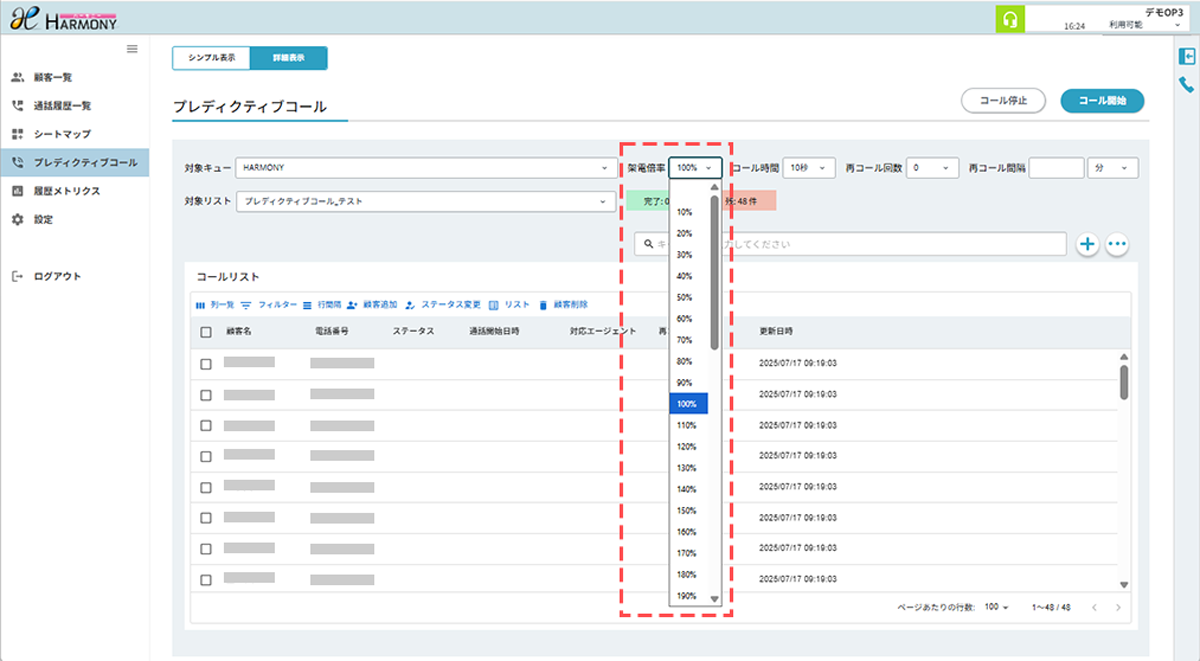The width and height of the screenshot is (1200, 661).
Task: Toggle the hamburger menu in left sidebar
Action: [x=132, y=49]
